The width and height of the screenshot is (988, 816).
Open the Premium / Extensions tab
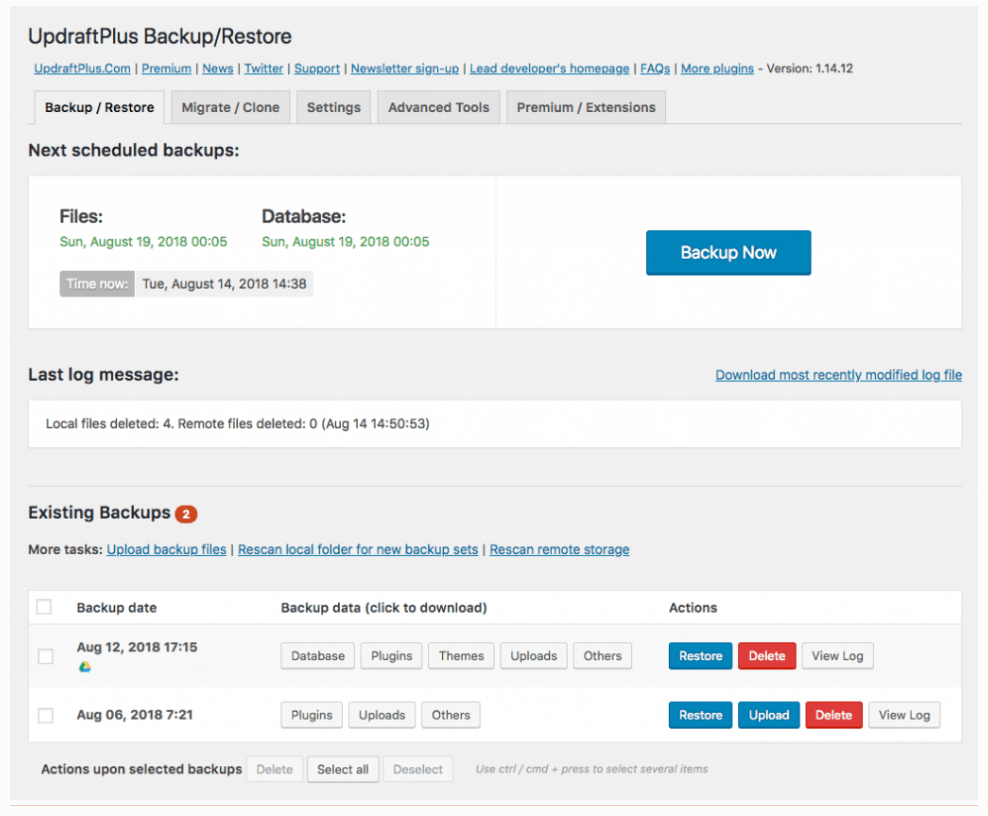click(x=586, y=108)
